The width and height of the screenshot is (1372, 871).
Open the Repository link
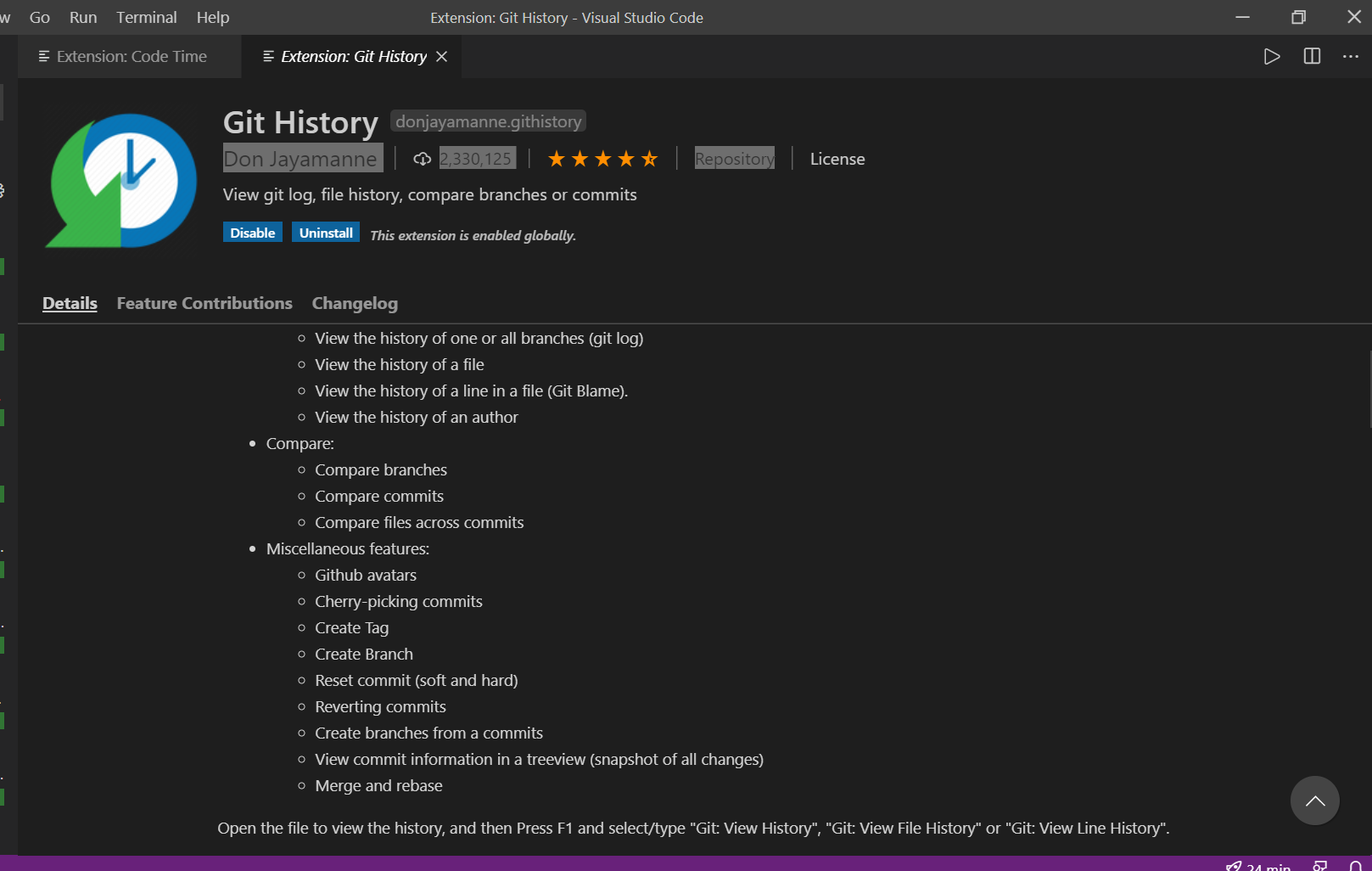click(x=735, y=159)
